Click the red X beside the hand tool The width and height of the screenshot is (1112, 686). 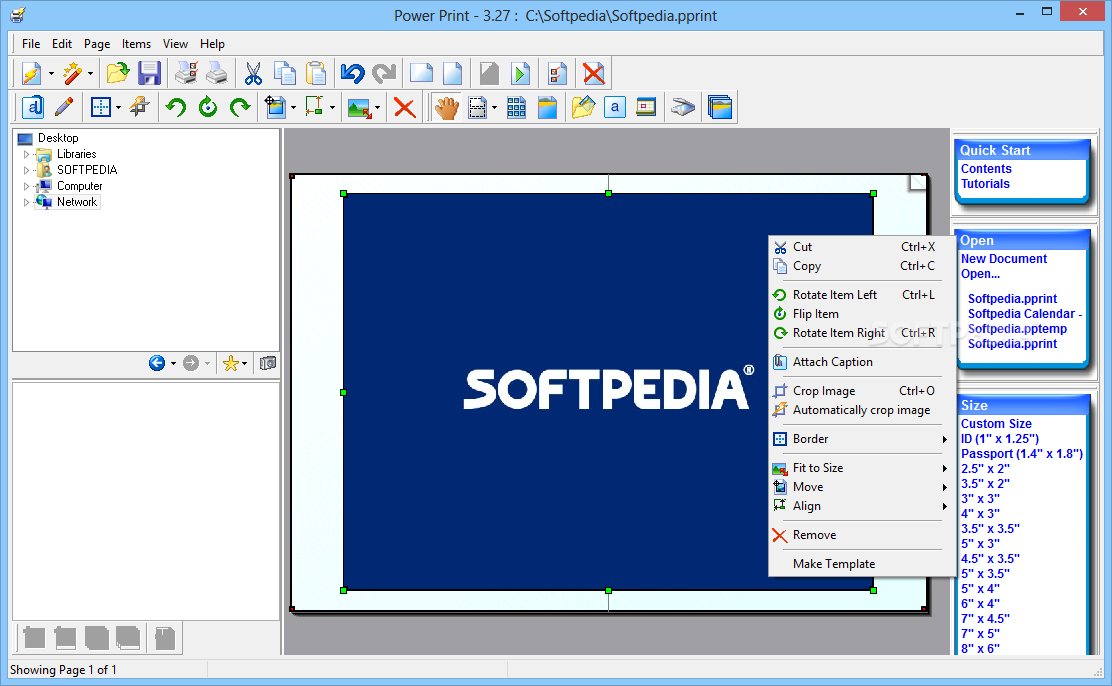click(x=404, y=108)
